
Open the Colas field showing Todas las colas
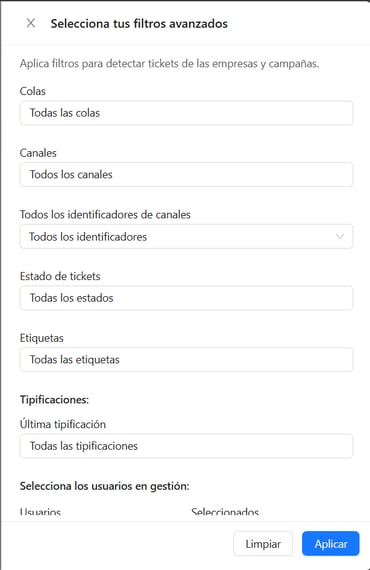click(x=186, y=113)
